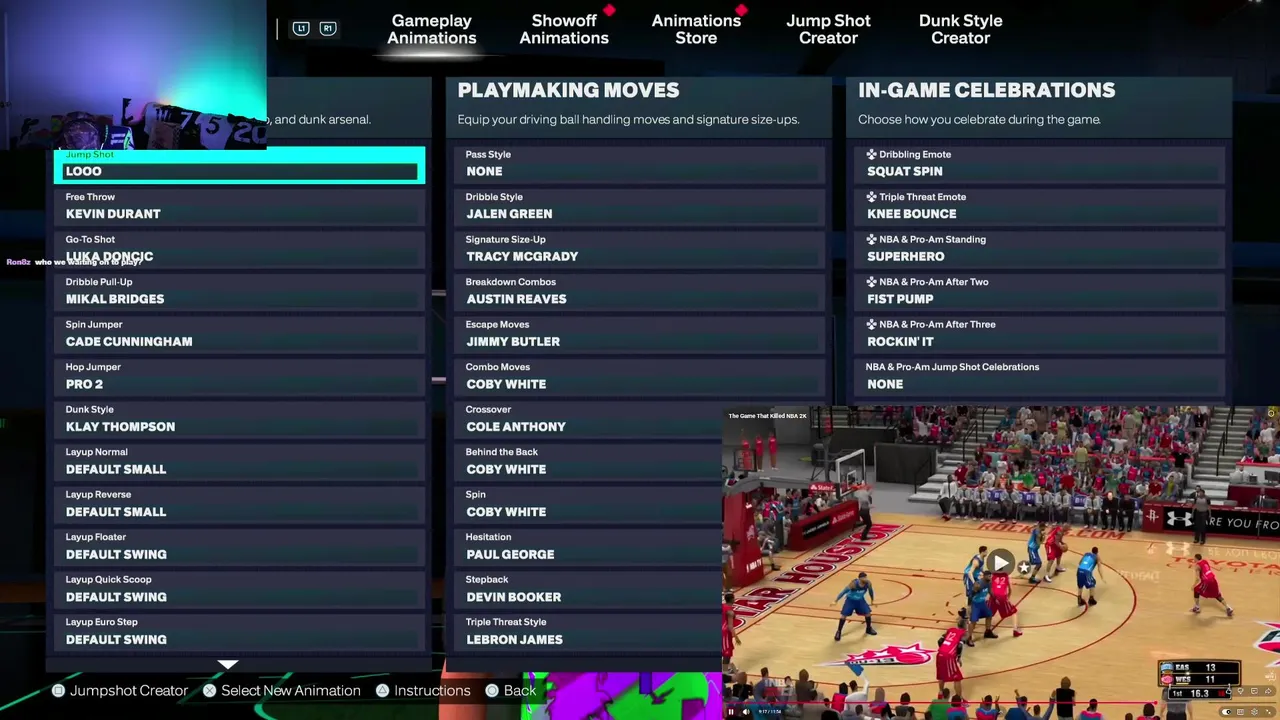Screen dimensions: 1280x720
Task: Open the video player settings gear
Action: 1254,712
